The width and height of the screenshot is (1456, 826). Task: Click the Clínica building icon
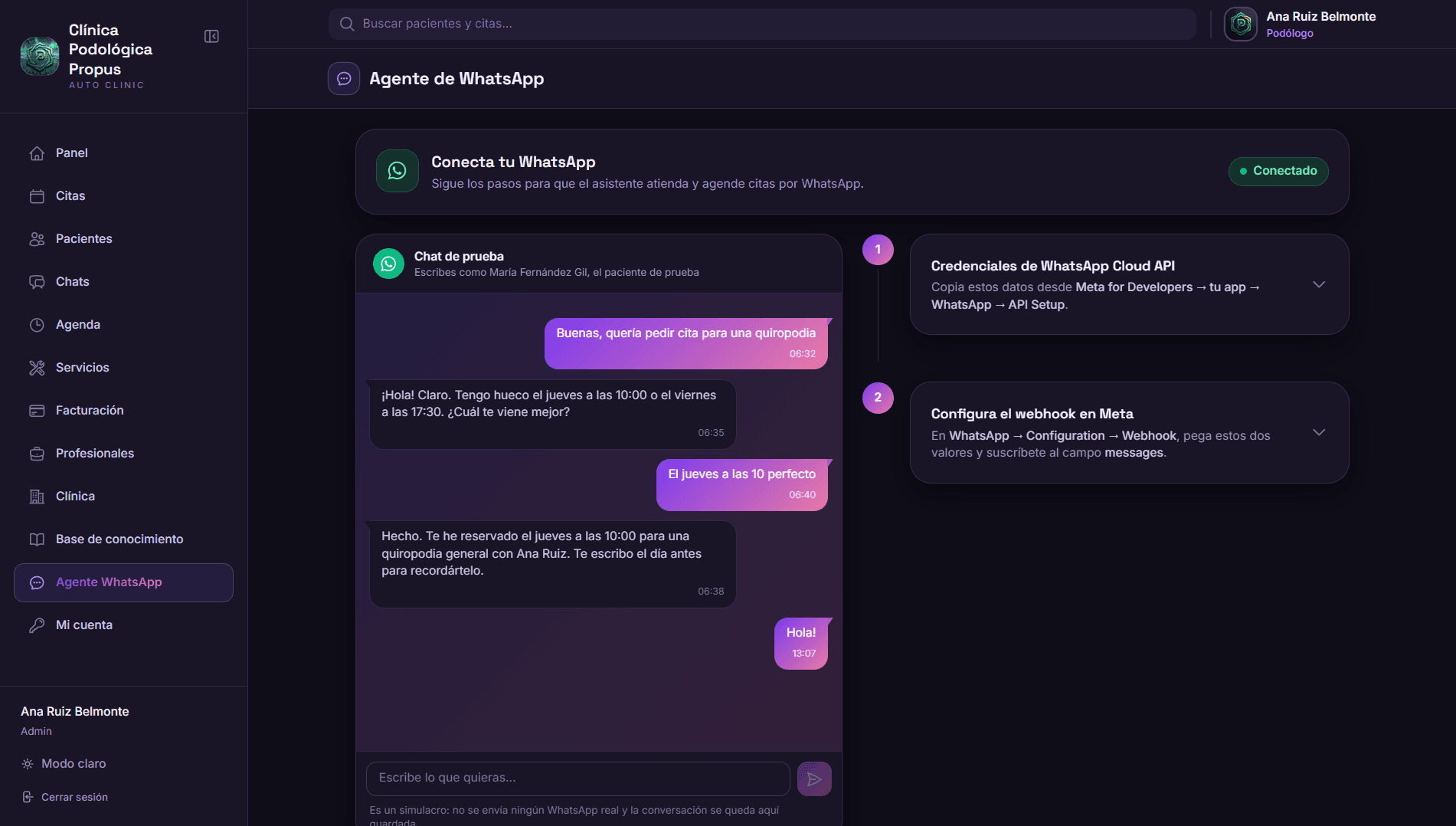tap(37, 497)
